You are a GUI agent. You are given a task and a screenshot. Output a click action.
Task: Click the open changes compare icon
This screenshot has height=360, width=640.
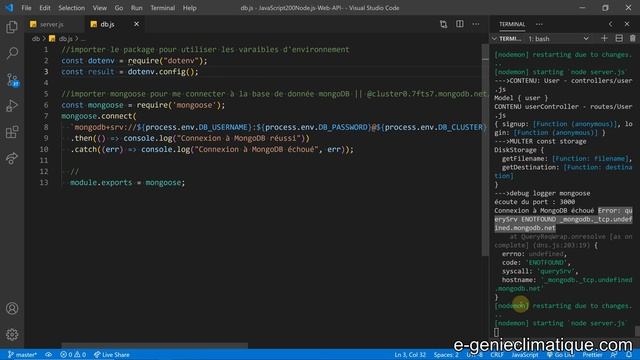443,24
